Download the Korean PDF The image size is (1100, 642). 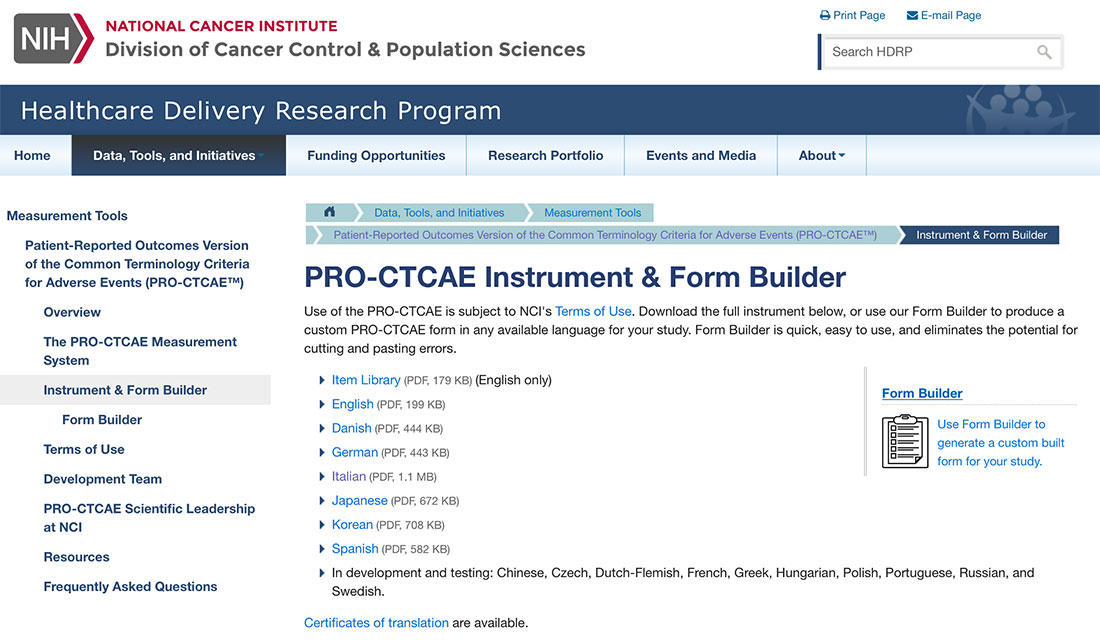point(352,525)
